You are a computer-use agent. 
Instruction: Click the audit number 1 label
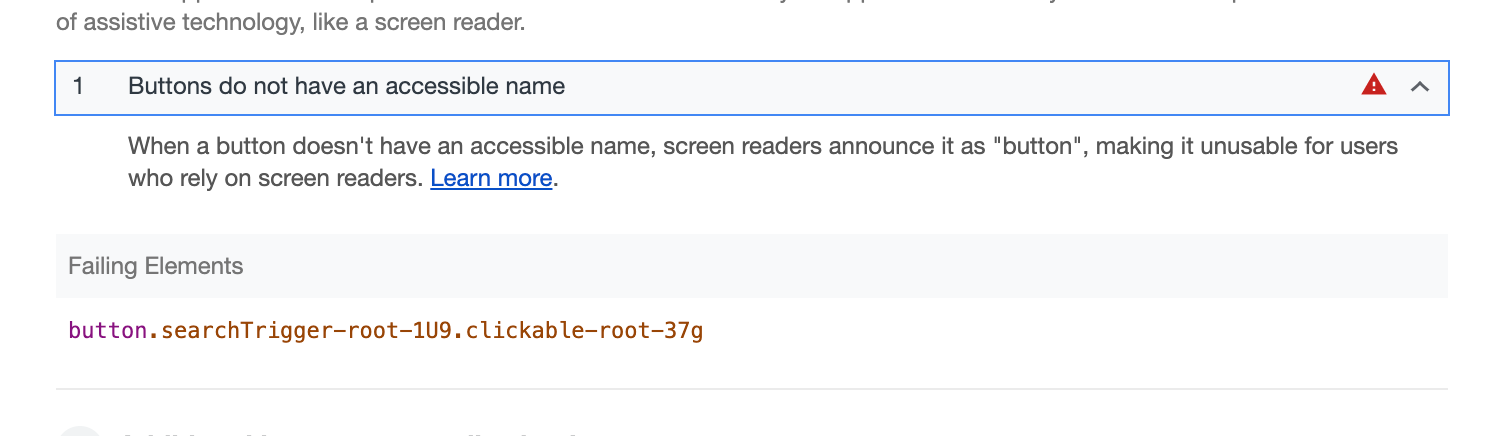78,87
